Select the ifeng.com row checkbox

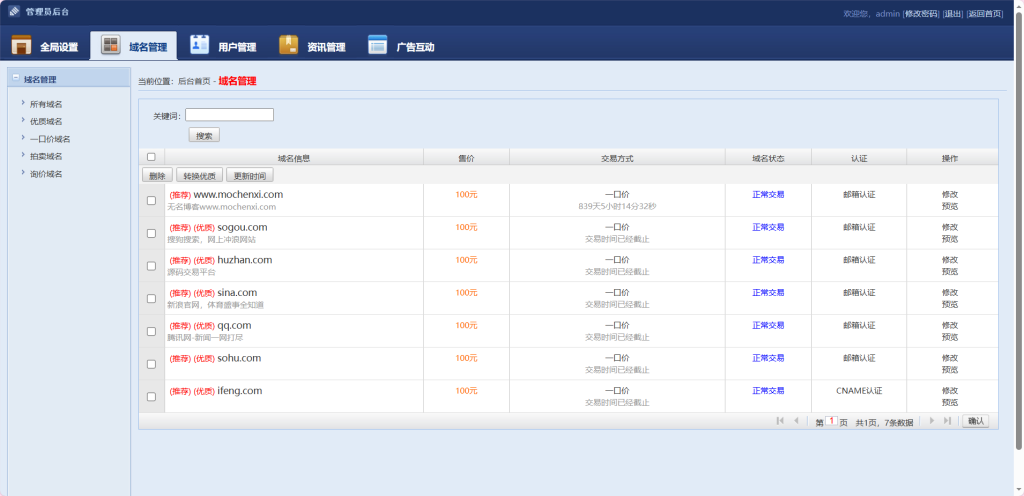click(x=151, y=397)
